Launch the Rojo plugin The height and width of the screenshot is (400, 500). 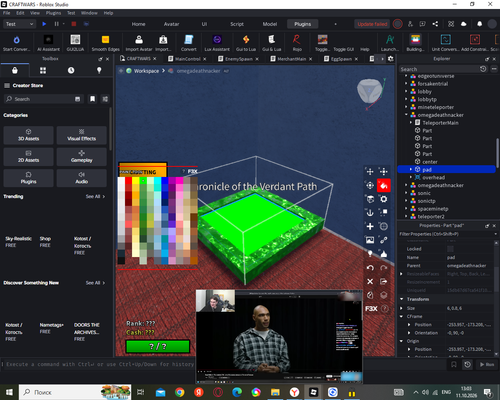pyautogui.click(x=297, y=43)
